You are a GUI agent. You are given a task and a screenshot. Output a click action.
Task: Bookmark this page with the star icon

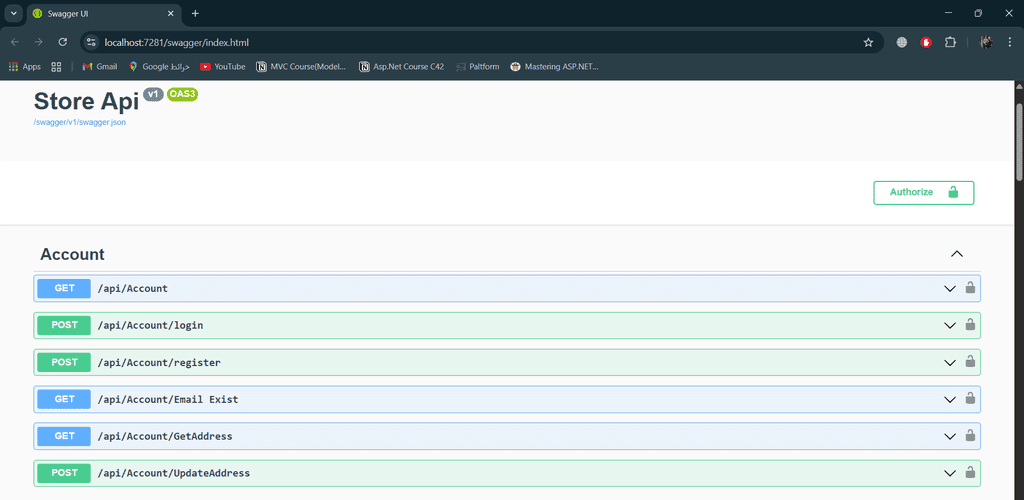point(868,42)
